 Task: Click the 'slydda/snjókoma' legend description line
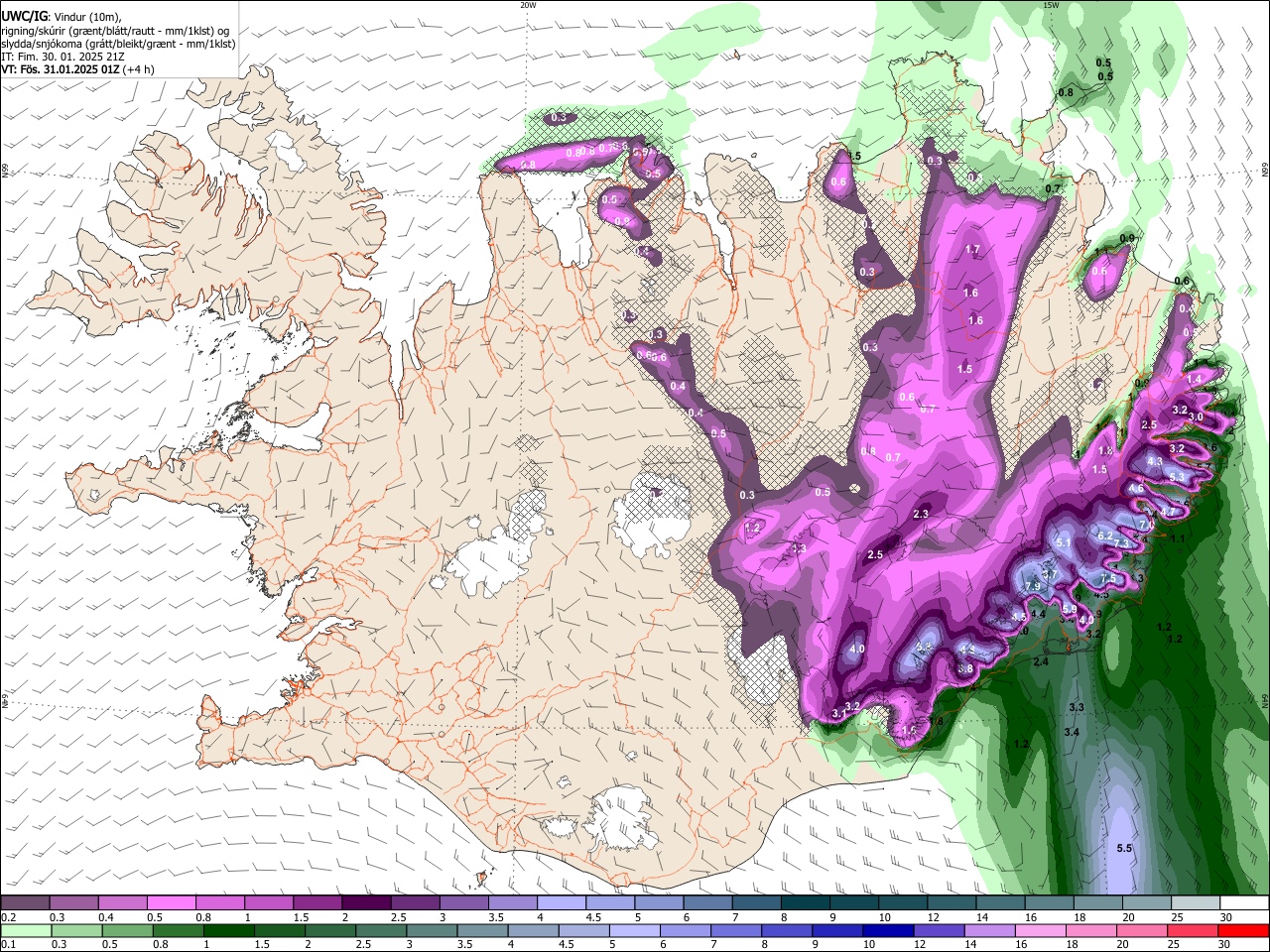click(x=118, y=44)
